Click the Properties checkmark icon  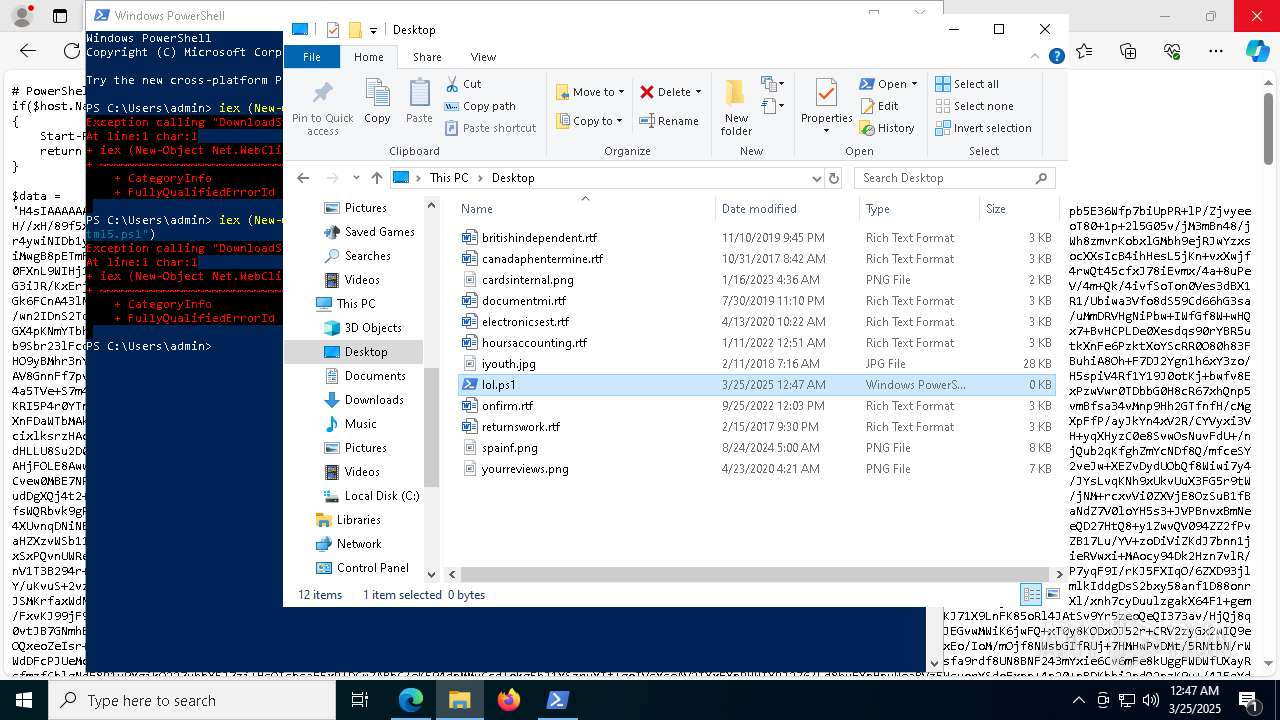[x=826, y=93]
